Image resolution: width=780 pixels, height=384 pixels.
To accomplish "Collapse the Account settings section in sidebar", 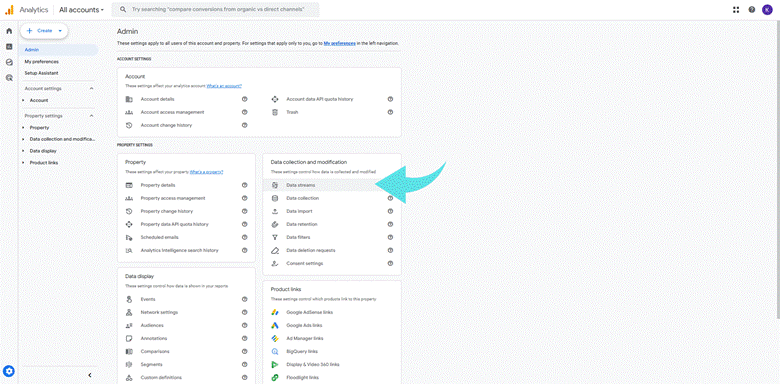I will click(92, 89).
